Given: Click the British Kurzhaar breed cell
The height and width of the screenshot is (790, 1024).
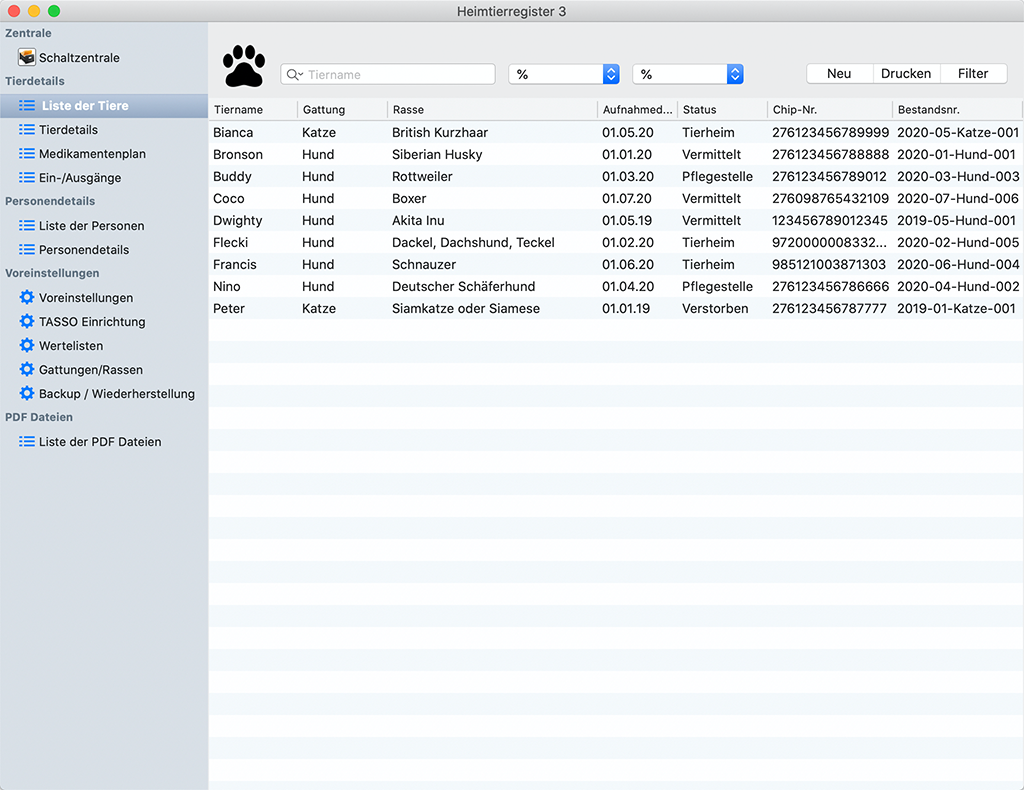Looking at the screenshot, I should pos(440,133).
